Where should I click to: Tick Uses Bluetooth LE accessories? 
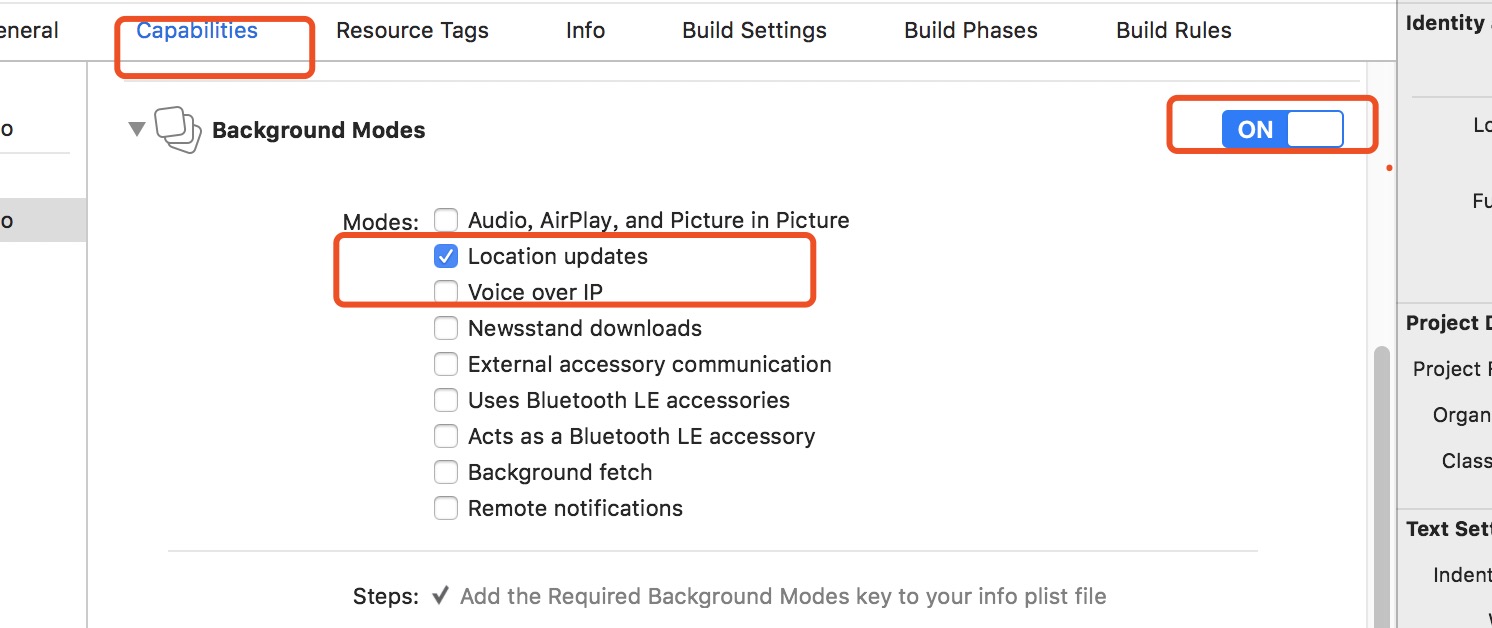pos(446,400)
